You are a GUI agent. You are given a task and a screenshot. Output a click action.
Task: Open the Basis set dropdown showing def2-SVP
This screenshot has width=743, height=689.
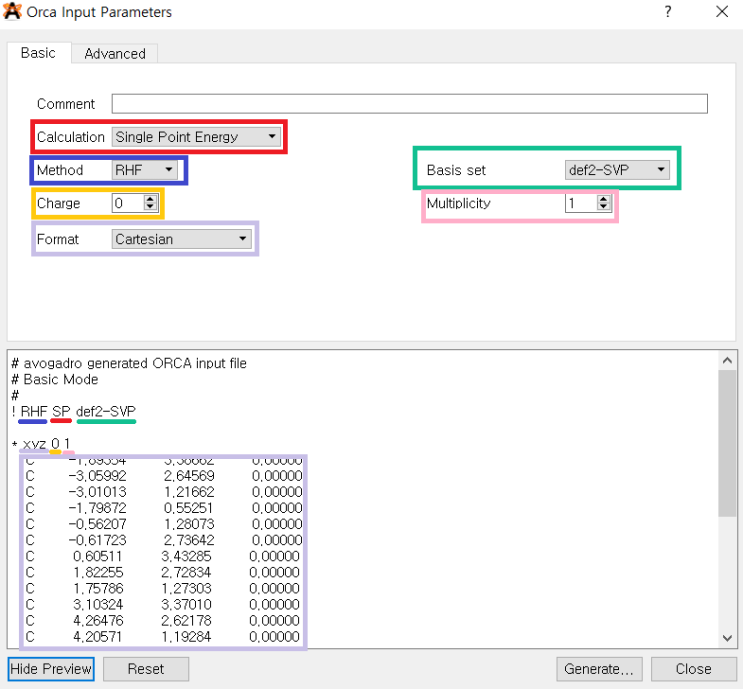[x=617, y=170]
